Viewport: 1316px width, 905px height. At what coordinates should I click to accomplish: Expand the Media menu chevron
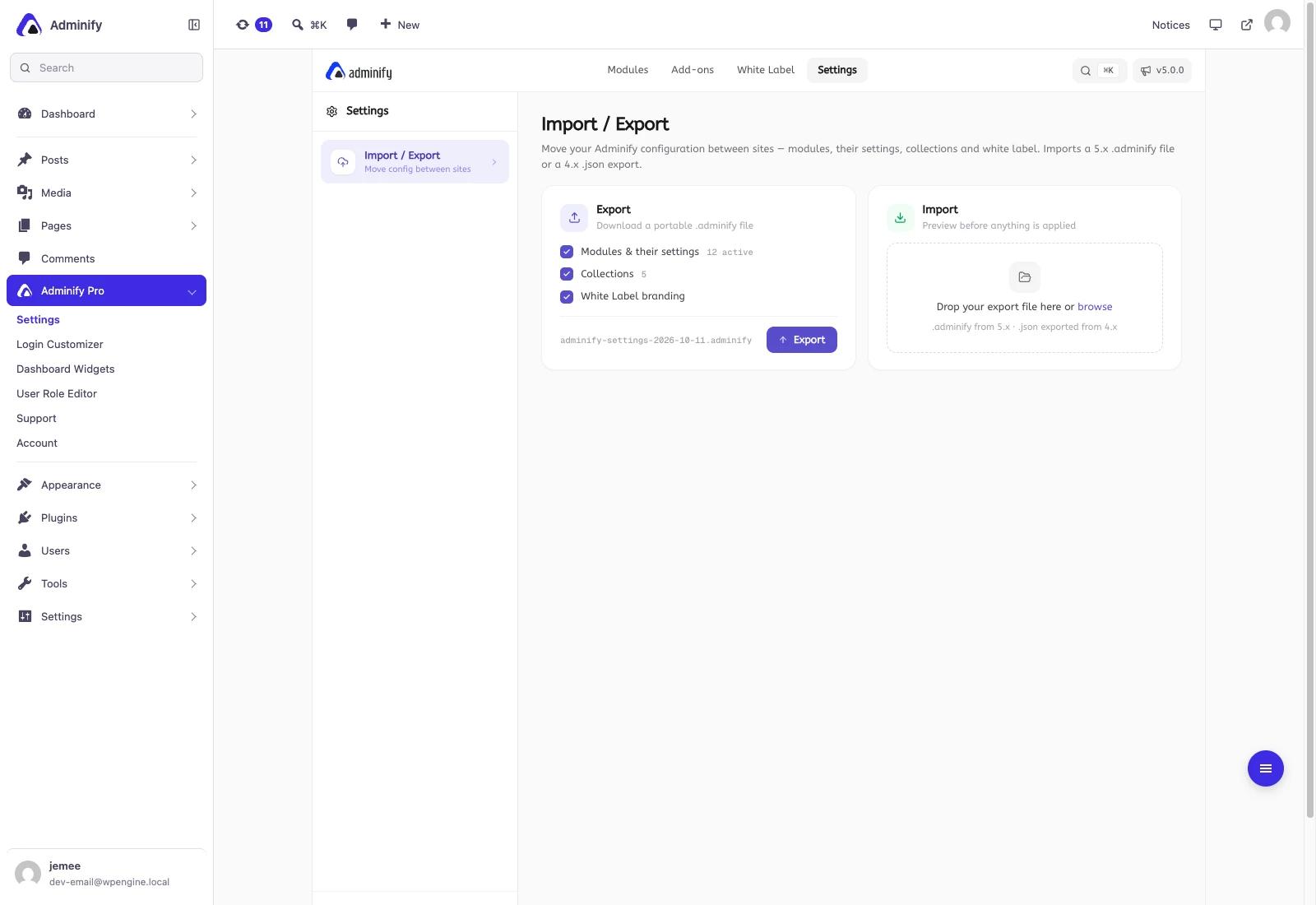193,193
